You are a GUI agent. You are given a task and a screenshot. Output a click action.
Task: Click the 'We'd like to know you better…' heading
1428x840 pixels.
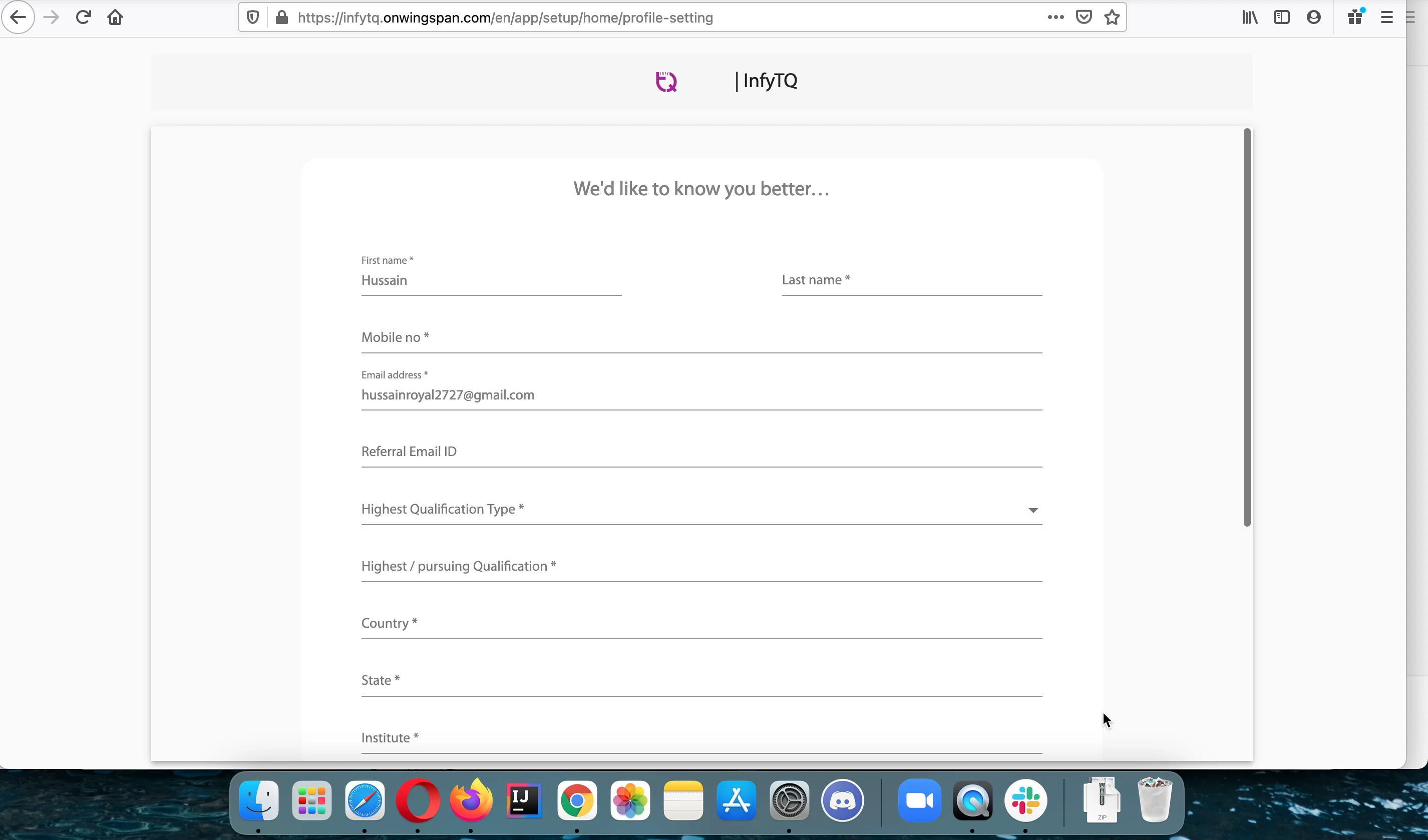point(701,189)
